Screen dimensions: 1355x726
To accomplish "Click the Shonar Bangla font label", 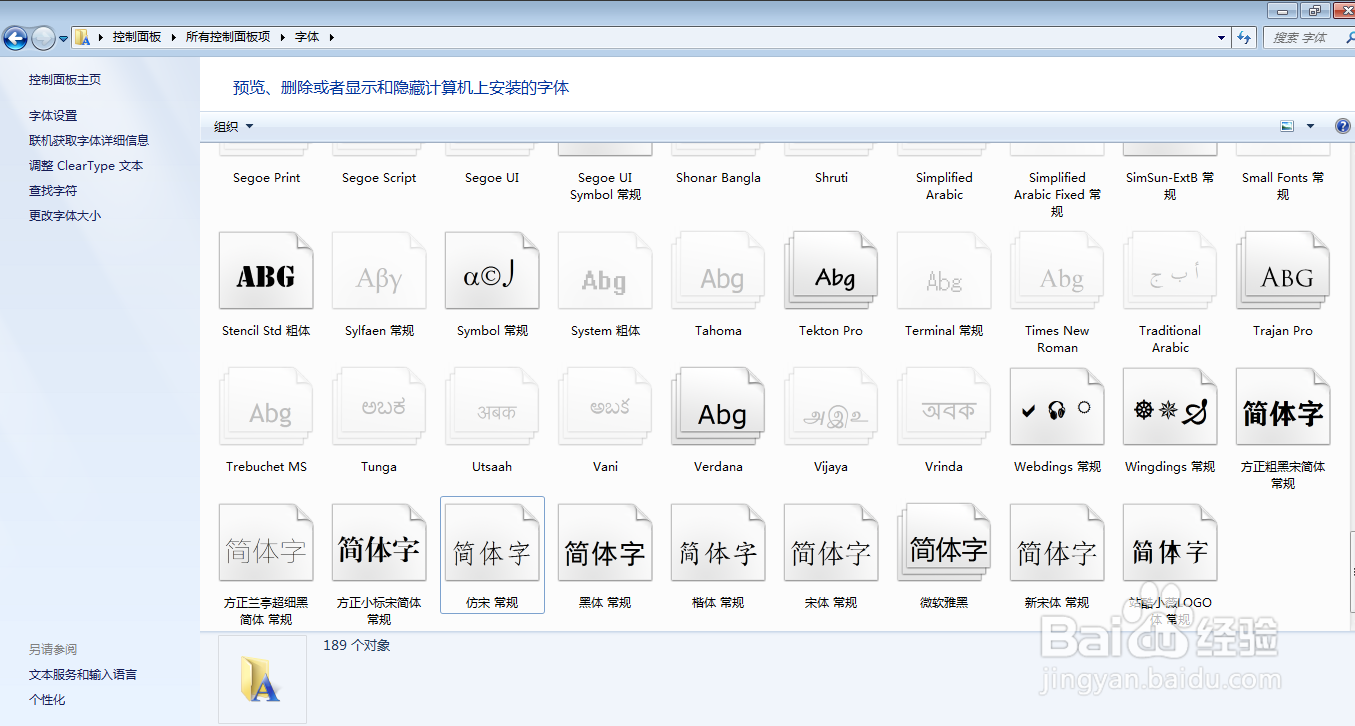I will click(x=718, y=178).
